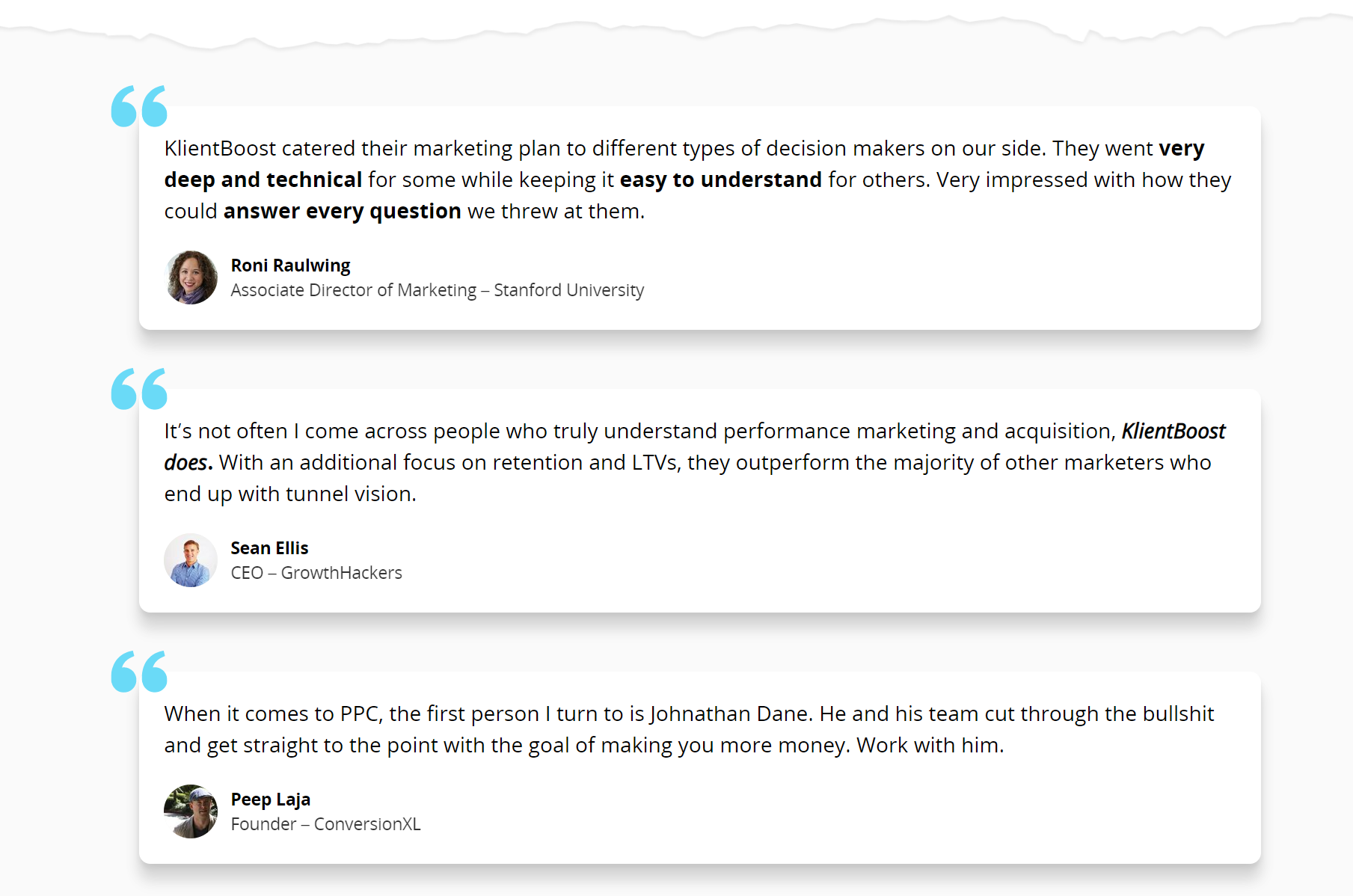Click the bold 'deep and technical' text
This screenshot has height=896, width=1353.
[x=263, y=180]
